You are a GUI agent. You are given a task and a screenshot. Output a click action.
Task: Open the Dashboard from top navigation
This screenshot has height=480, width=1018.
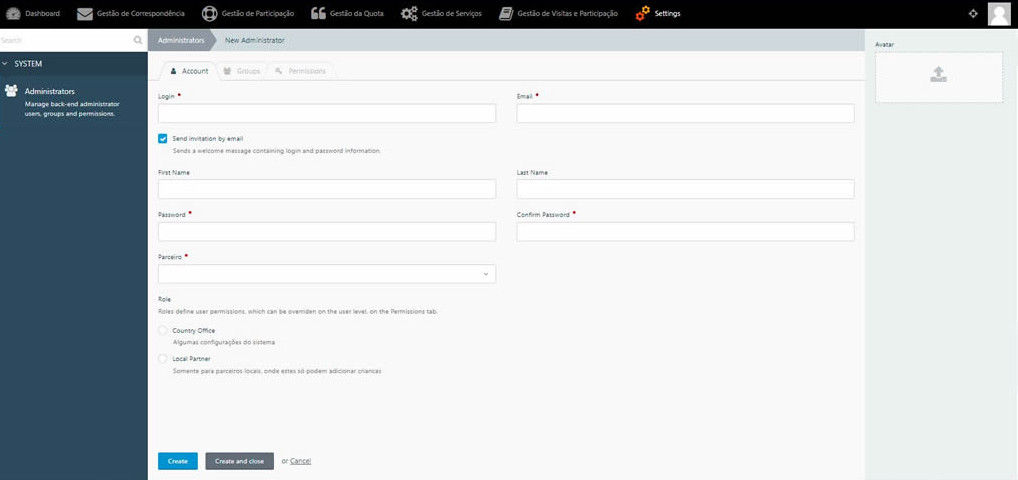pos(33,14)
